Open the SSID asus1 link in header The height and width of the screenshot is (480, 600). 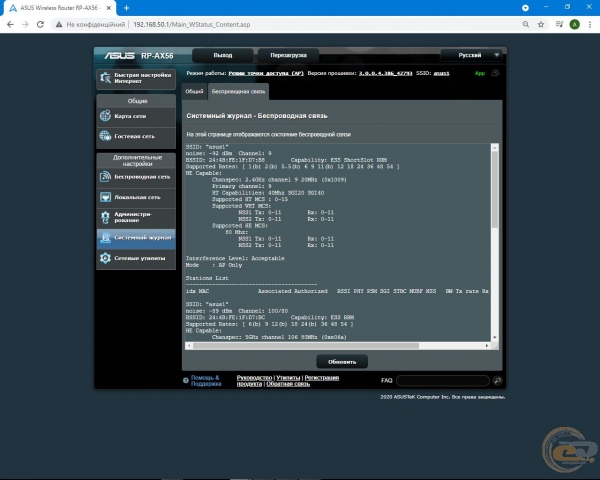(x=441, y=73)
